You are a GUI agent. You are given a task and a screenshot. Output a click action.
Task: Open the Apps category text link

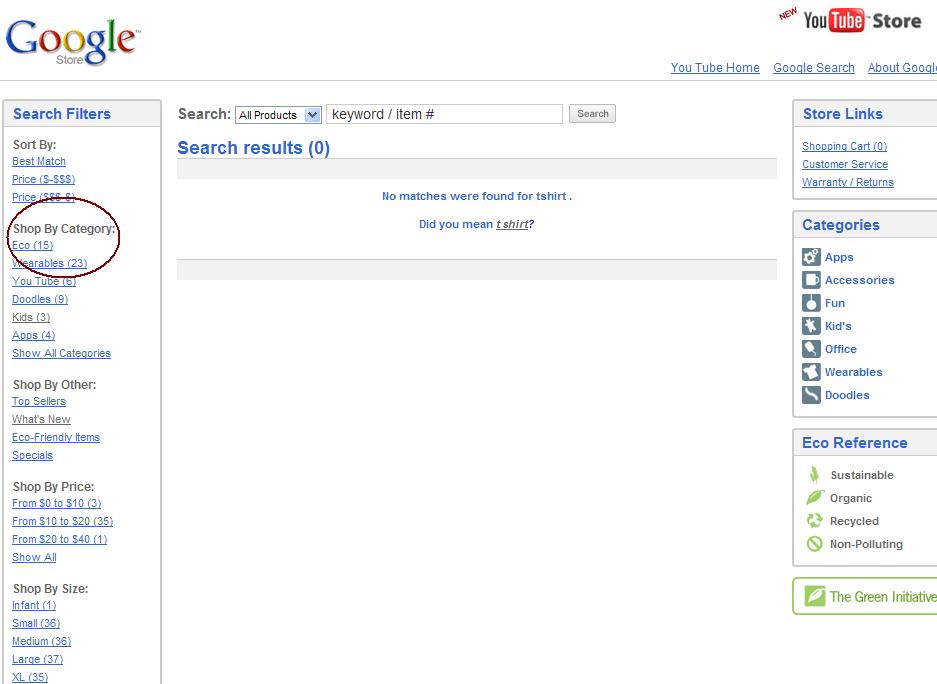pyautogui.click(x=839, y=257)
